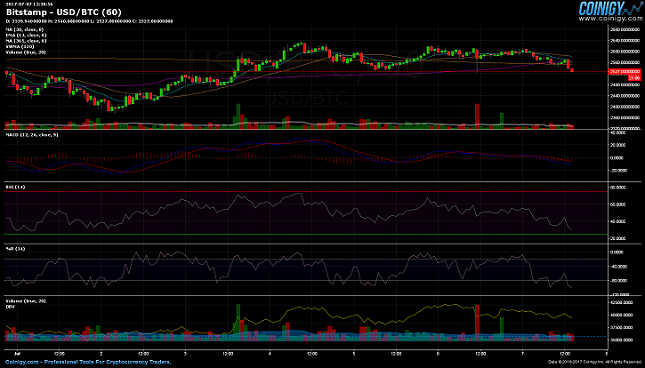Image resolution: width=645 pixels, height=368 pixels.
Task: Click the Data ©2016-2017 Coinigy Inc. copyright text
Action: click(594, 362)
